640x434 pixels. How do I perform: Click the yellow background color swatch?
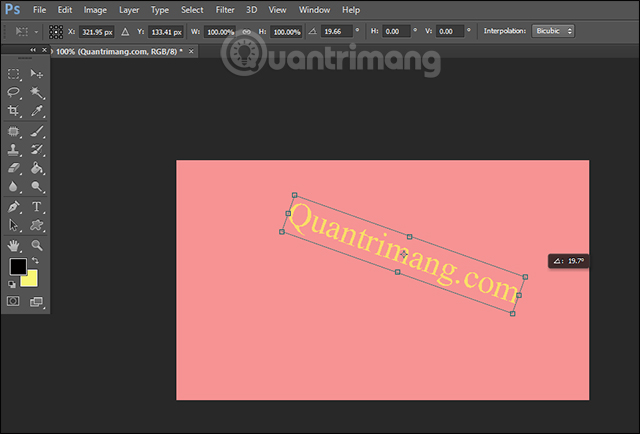28,277
